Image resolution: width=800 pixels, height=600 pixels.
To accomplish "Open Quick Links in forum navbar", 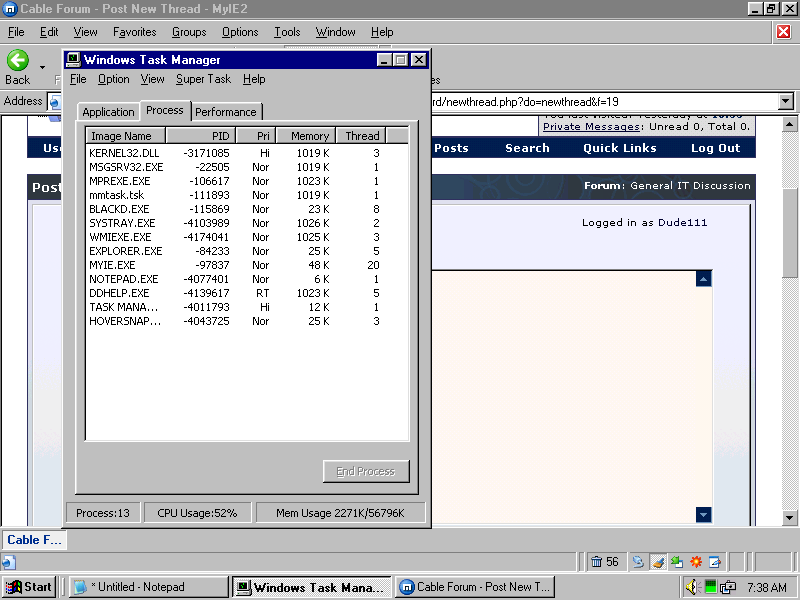I will (620, 148).
